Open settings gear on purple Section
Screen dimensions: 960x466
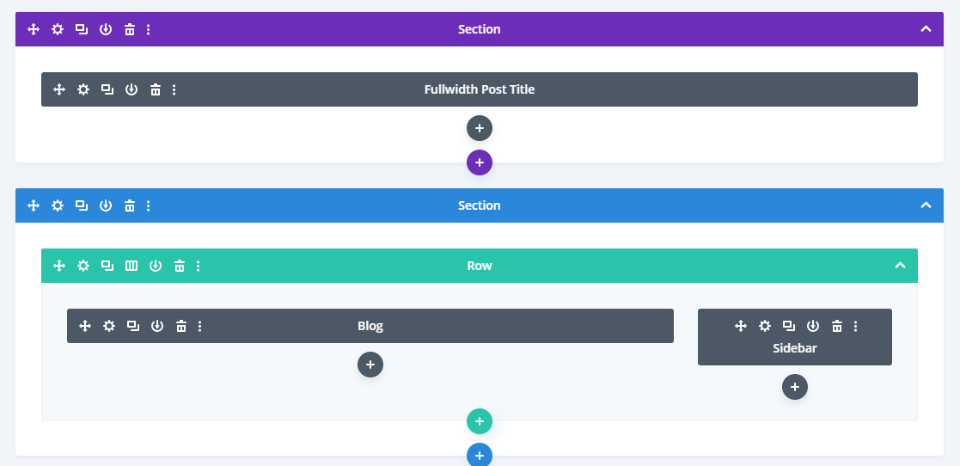[x=57, y=29]
